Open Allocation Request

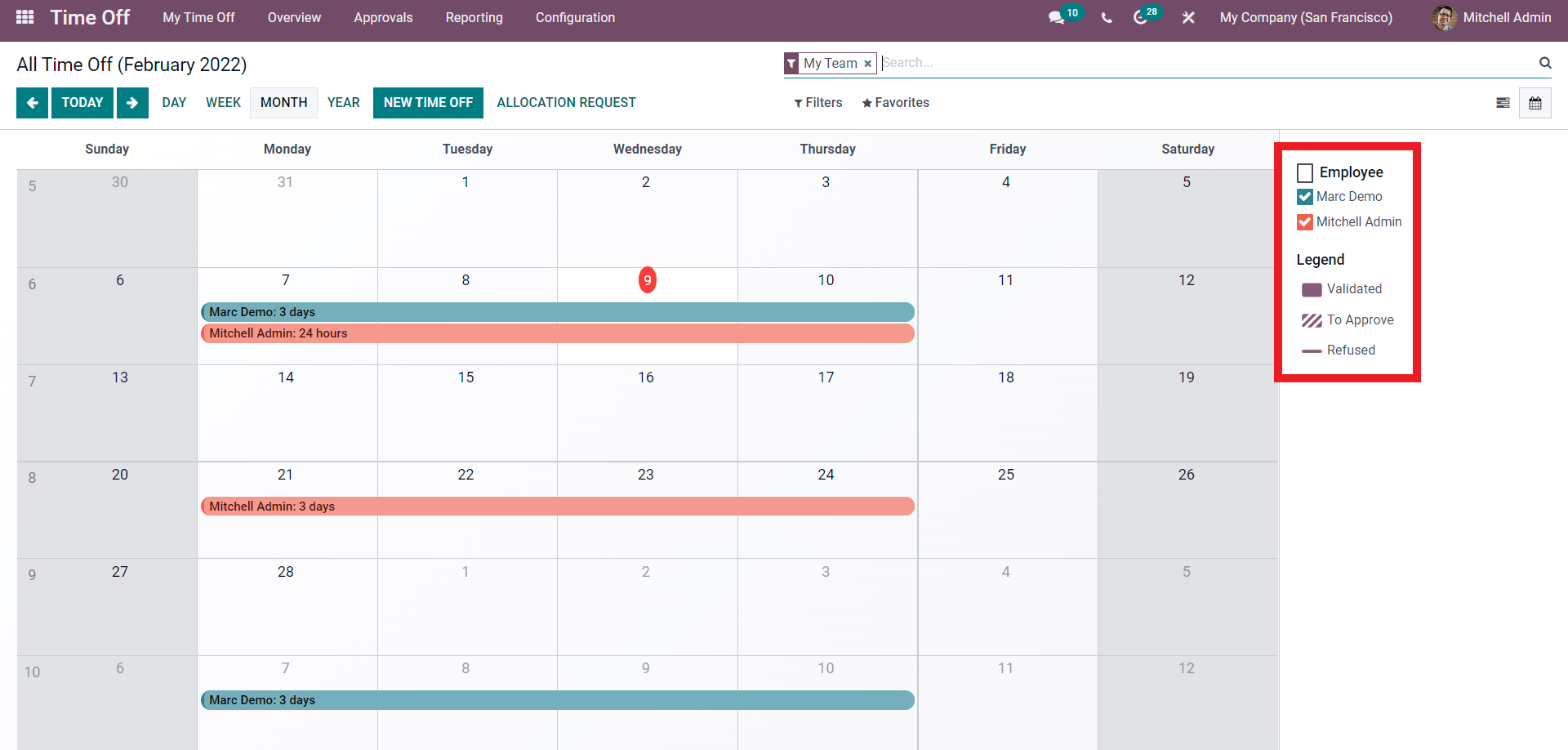point(566,103)
